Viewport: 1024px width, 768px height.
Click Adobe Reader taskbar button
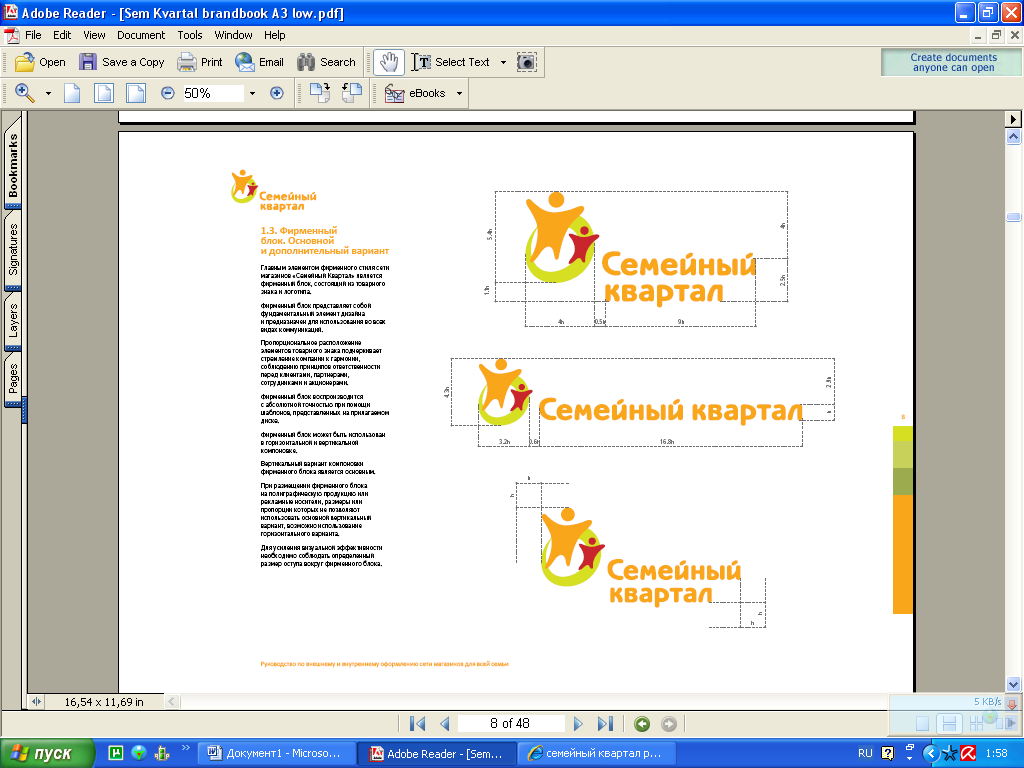437,753
